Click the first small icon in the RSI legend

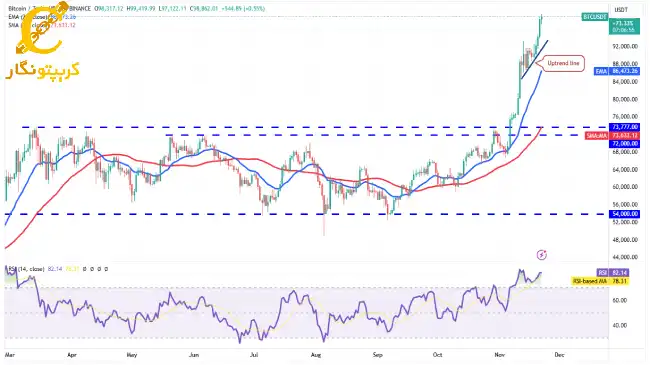point(85,269)
